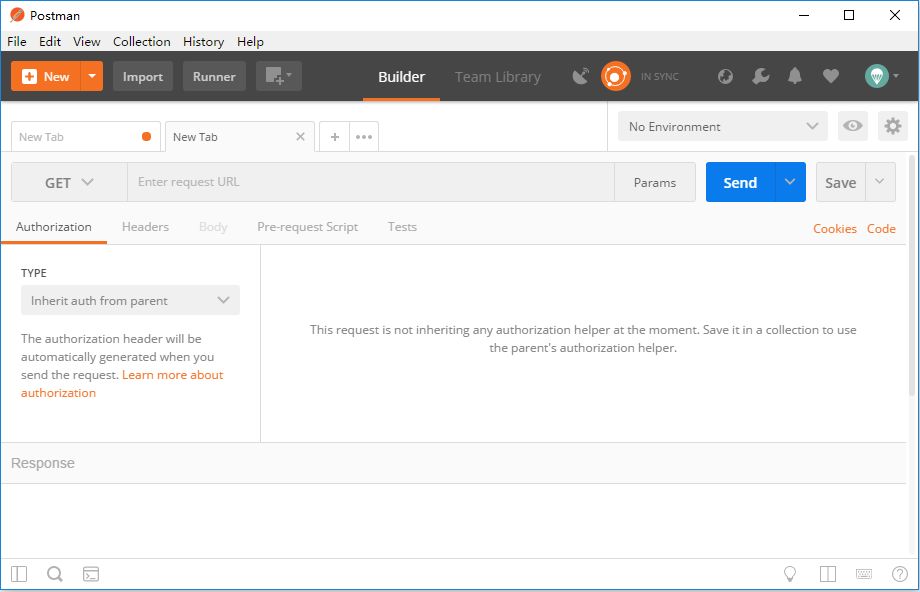Select the first New Tab with orange dot

(x=86, y=137)
